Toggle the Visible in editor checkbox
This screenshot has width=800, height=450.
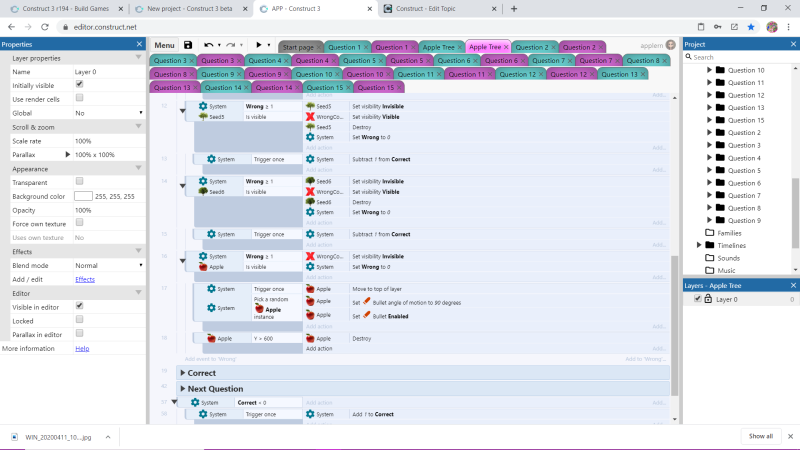point(79,306)
